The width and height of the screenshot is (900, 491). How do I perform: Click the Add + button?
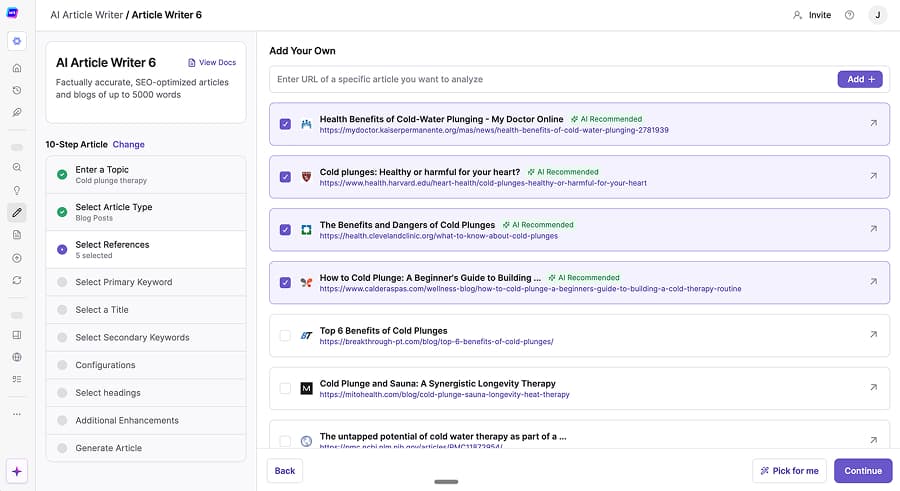click(860, 79)
